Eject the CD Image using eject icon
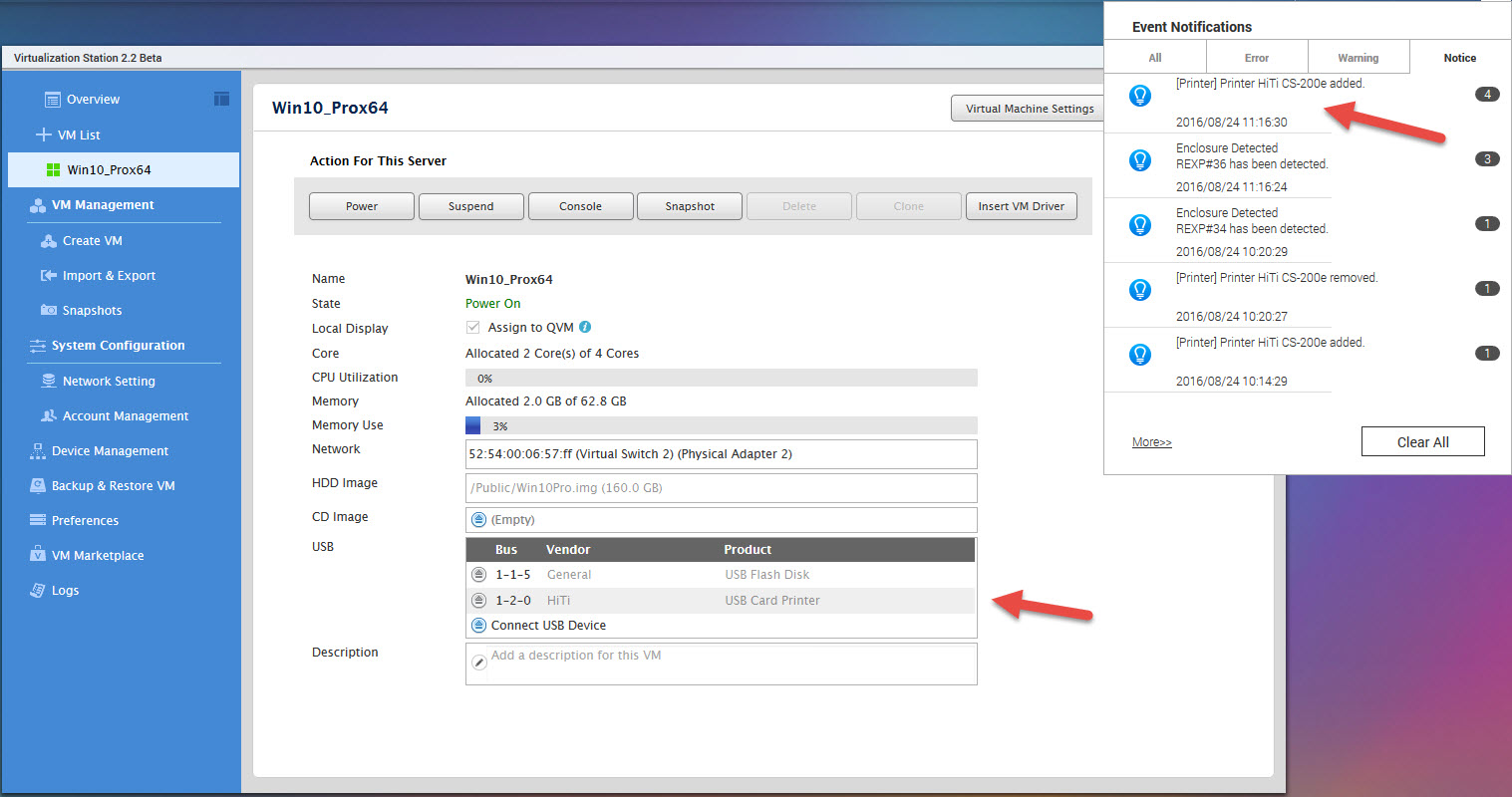Viewport: 1512px width, 797px height. (478, 520)
